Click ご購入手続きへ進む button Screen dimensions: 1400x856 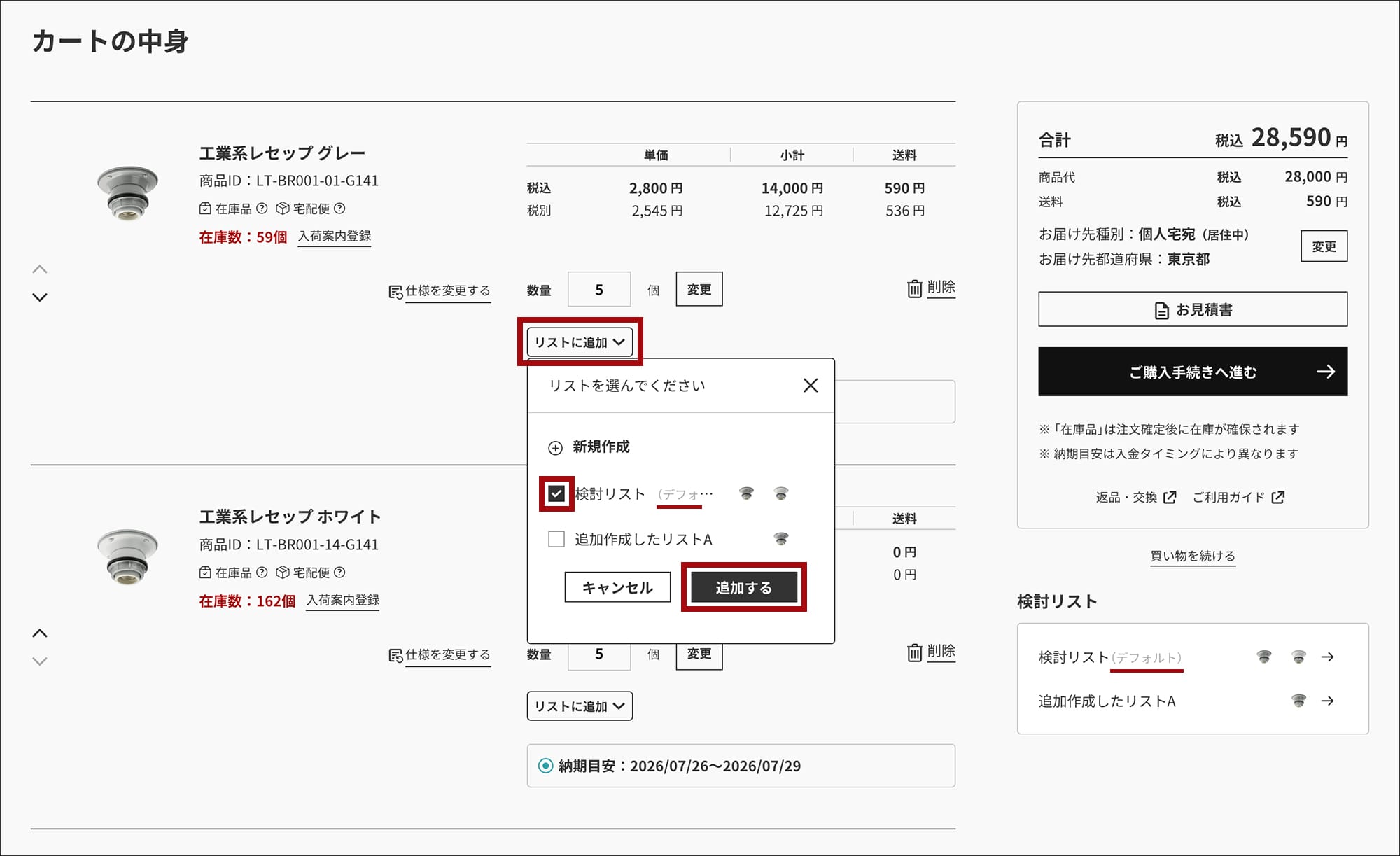point(1193,372)
